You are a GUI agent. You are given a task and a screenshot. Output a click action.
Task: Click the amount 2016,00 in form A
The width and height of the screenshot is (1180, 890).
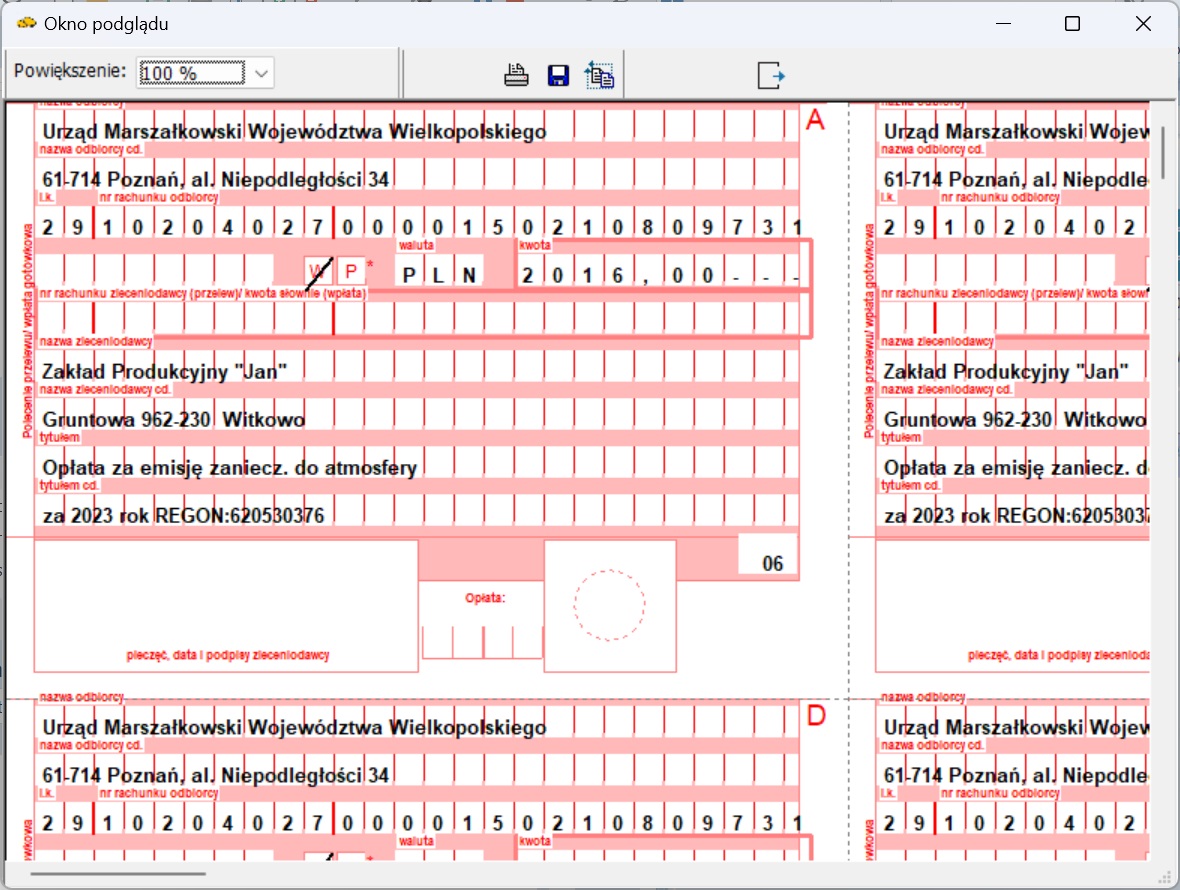[662, 275]
